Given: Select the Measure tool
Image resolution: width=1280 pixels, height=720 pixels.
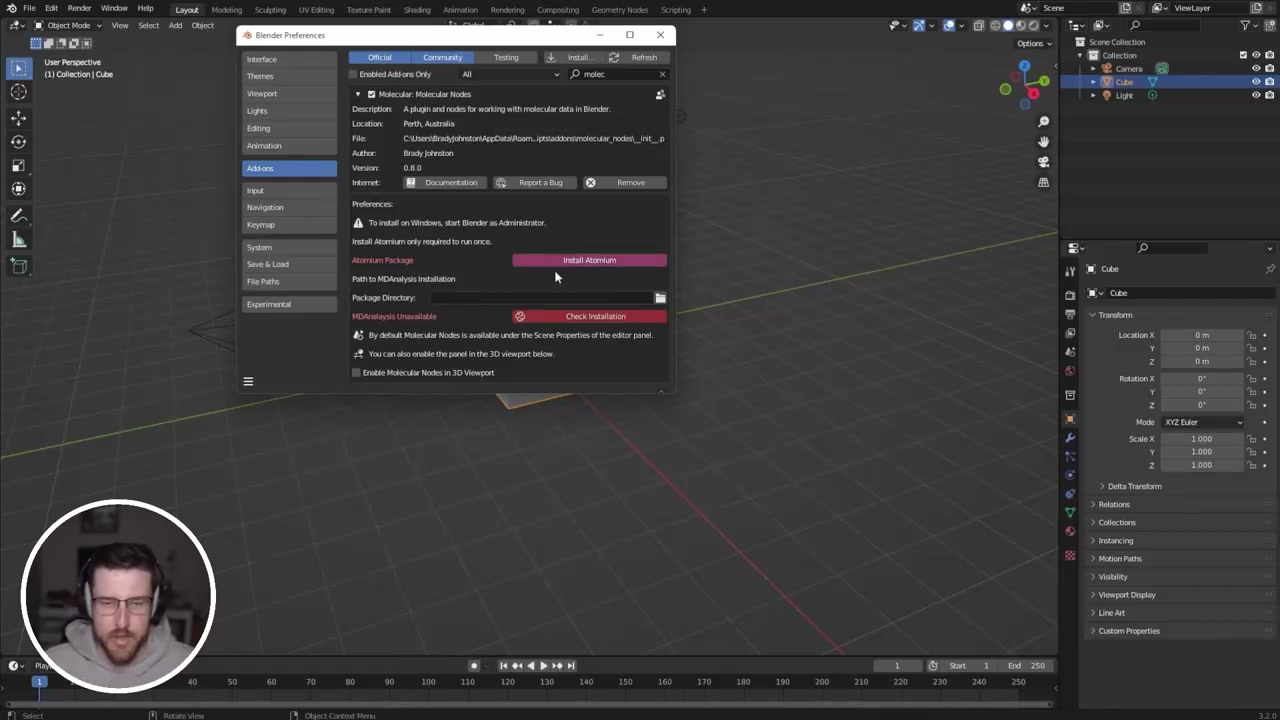Looking at the screenshot, I should tap(18, 240).
